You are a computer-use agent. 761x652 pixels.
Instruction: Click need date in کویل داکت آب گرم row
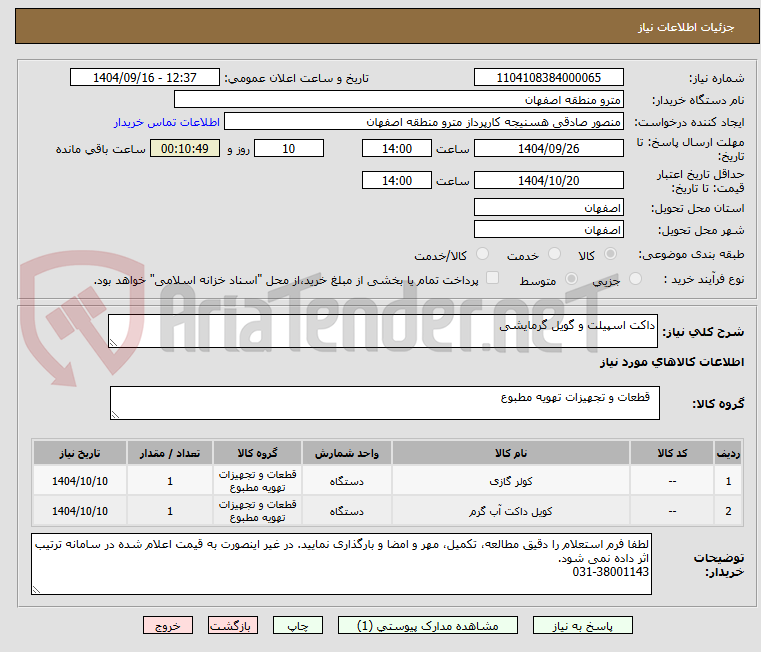[x=80, y=511]
